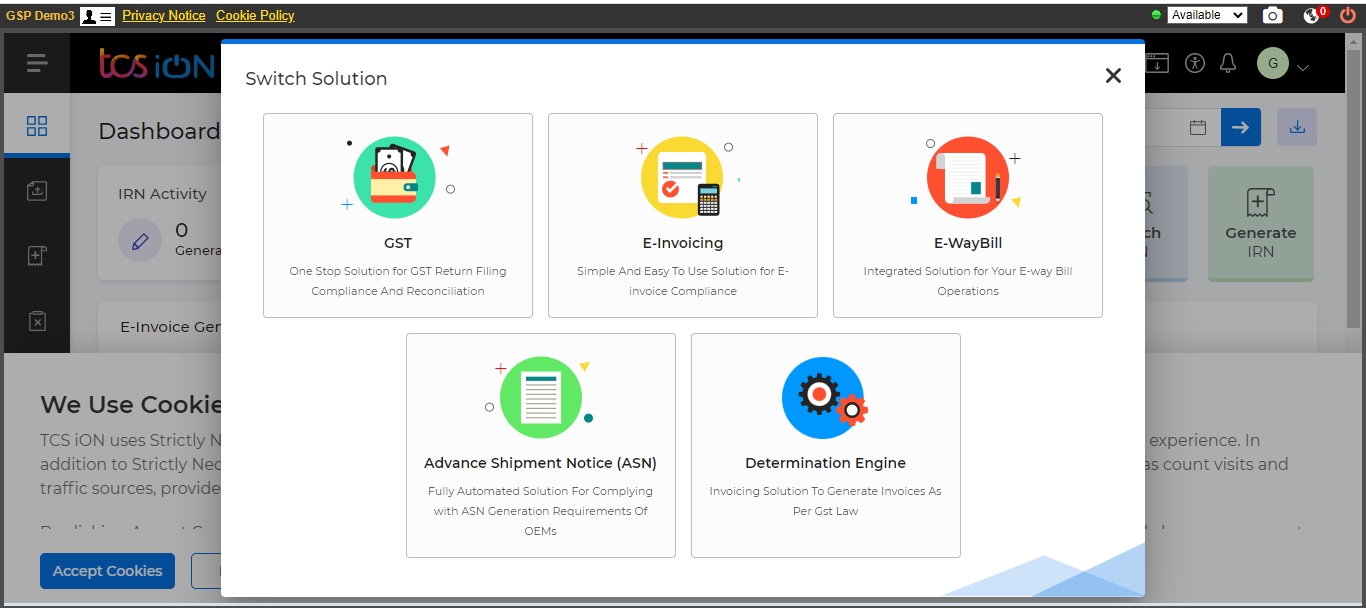Click the pencil icon in IRN Activity
The image size is (1366, 608).
pyautogui.click(x=140, y=241)
